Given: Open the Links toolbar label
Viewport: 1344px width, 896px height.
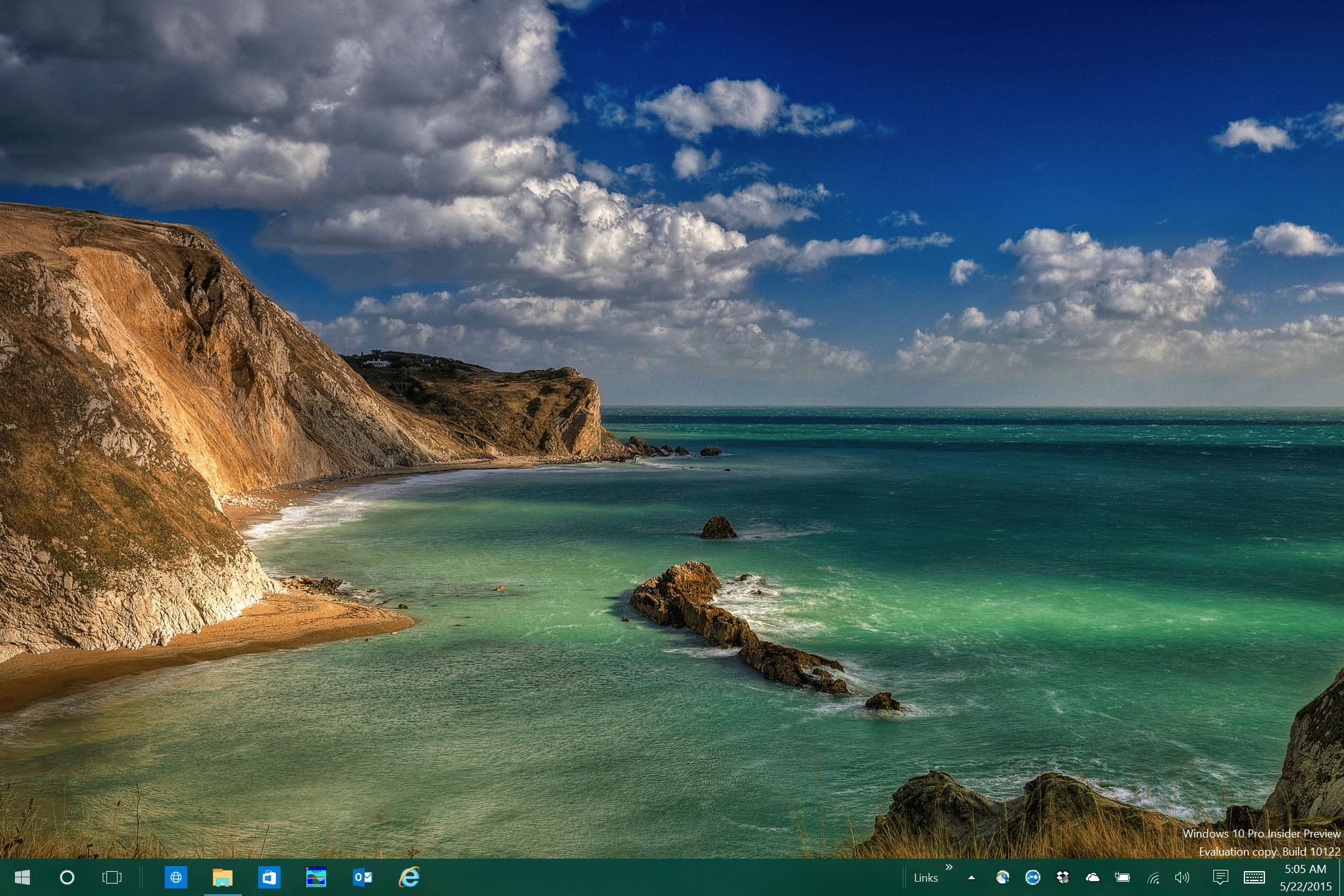Looking at the screenshot, I should click(926, 878).
